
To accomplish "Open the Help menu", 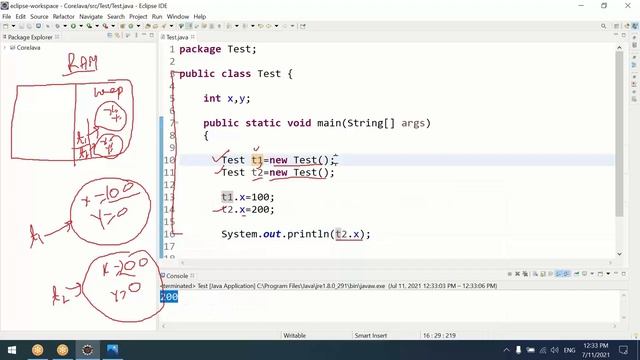I will [200, 17].
